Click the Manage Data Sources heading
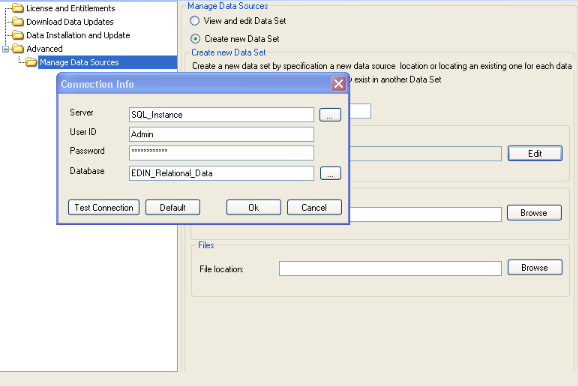The image size is (578, 386). [227, 6]
